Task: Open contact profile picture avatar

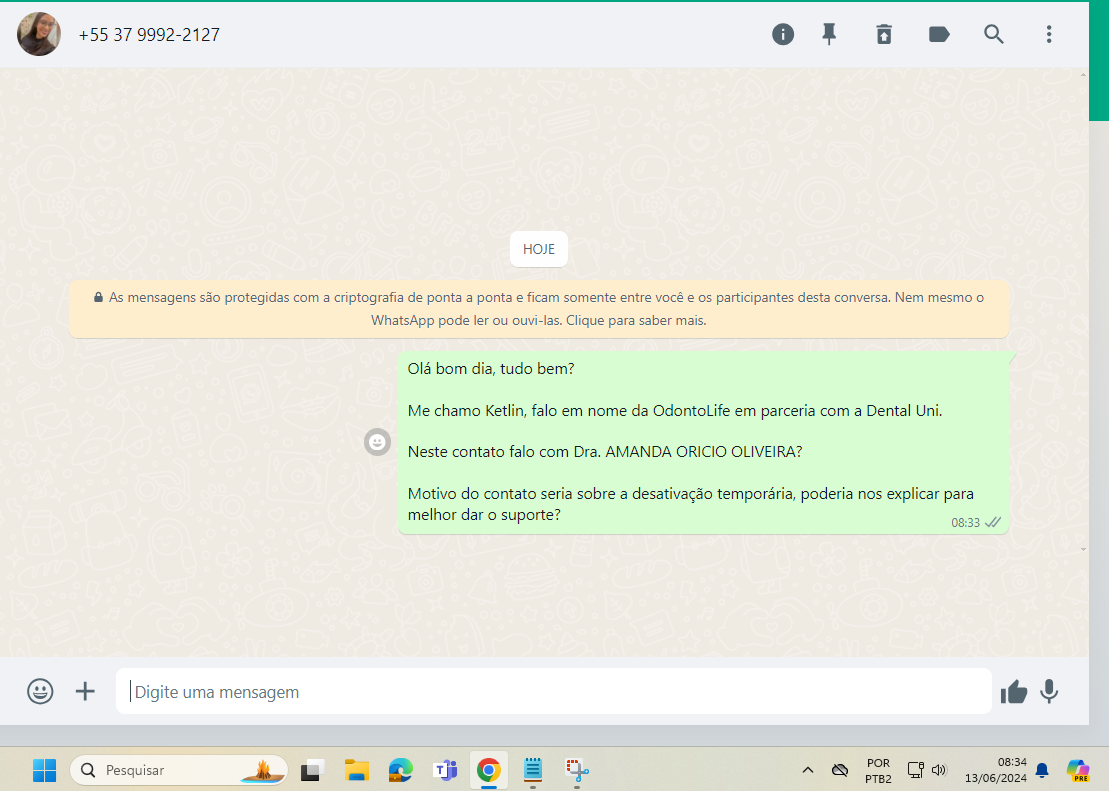Action: [39, 34]
